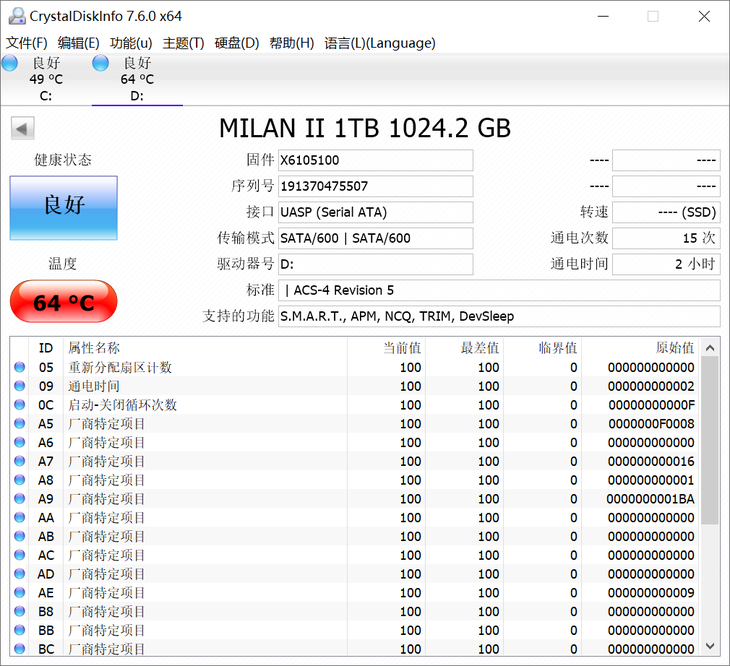The image size is (730, 666).
Task: Select the 启动-关闭循环次数 attribute name
Action: 122,404
